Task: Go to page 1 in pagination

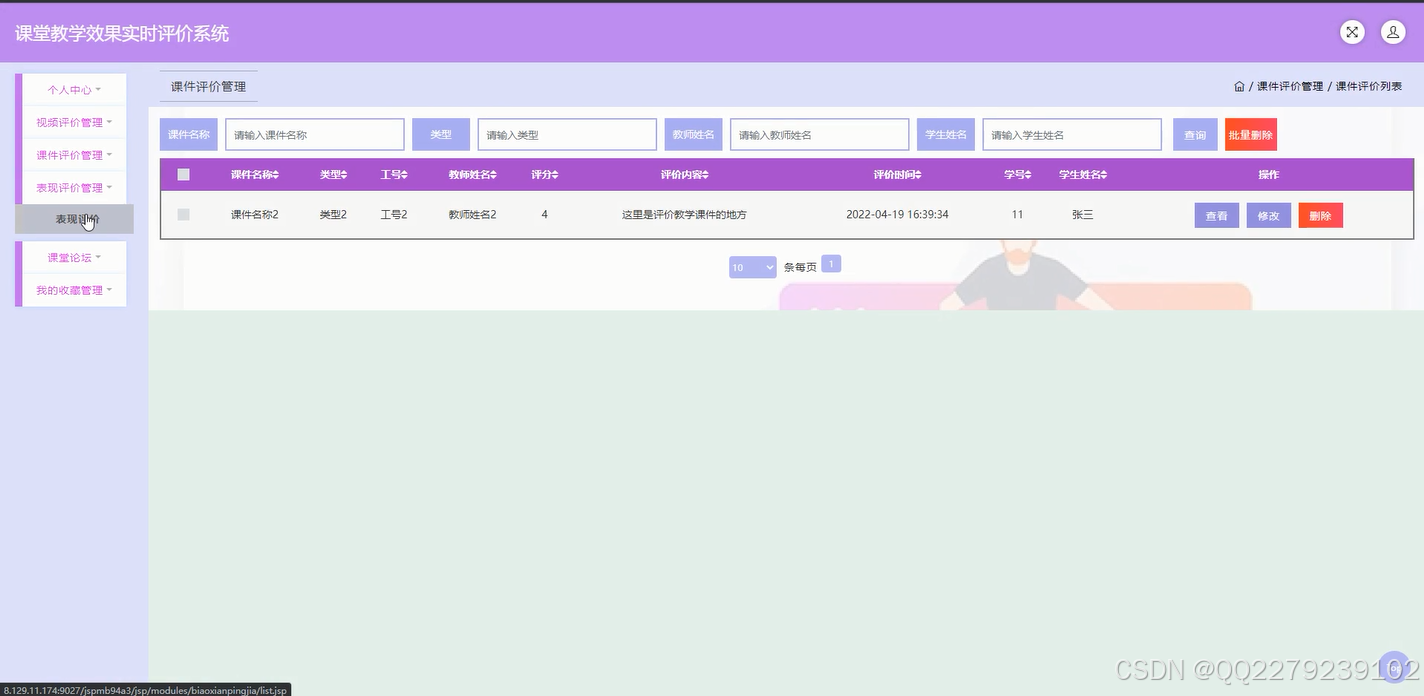Action: (831, 263)
